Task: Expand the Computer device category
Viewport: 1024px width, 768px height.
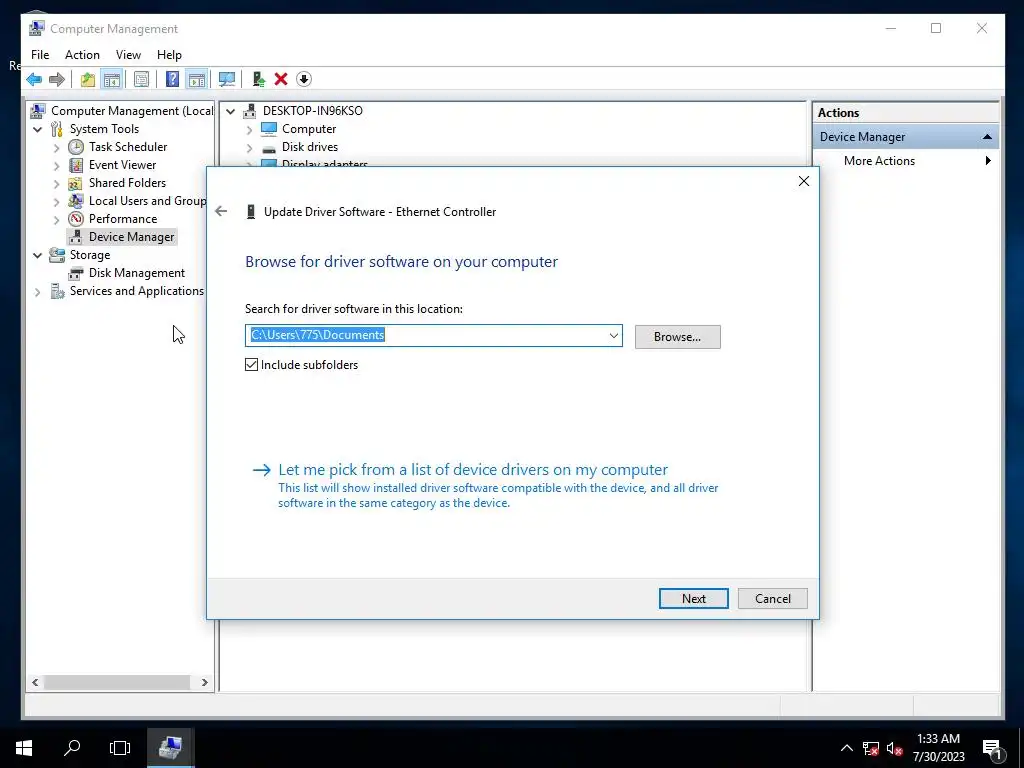Action: pyautogui.click(x=249, y=129)
